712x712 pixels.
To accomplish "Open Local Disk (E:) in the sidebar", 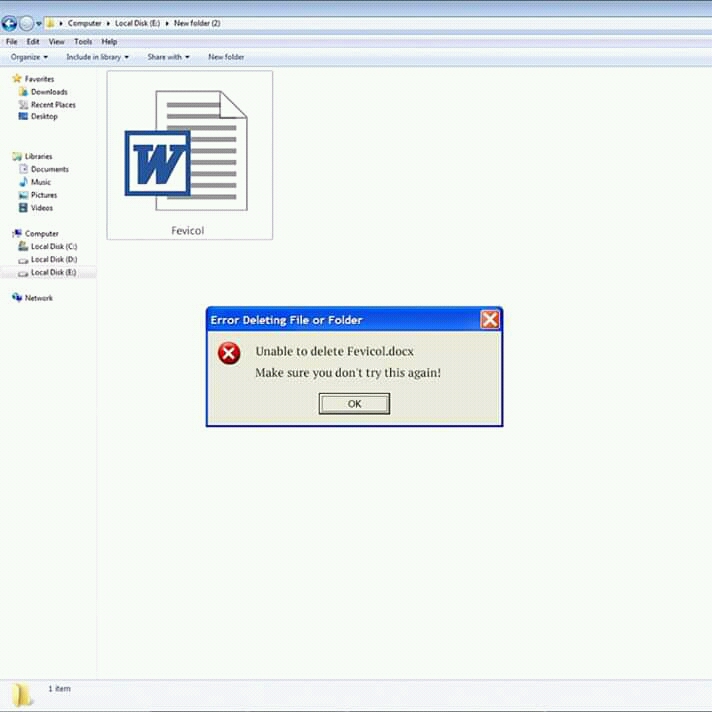I will coord(53,272).
